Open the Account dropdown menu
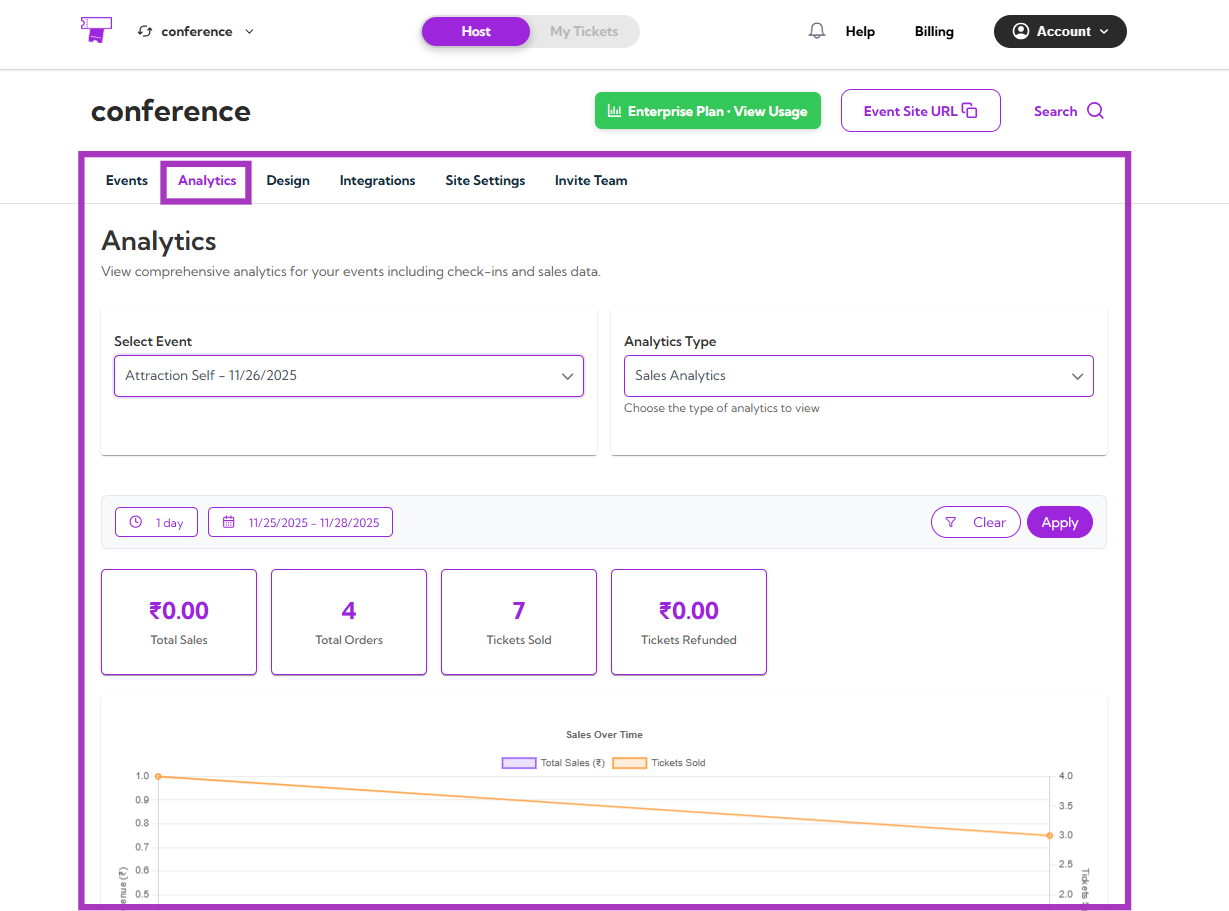The image size is (1229, 911). 1060,31
